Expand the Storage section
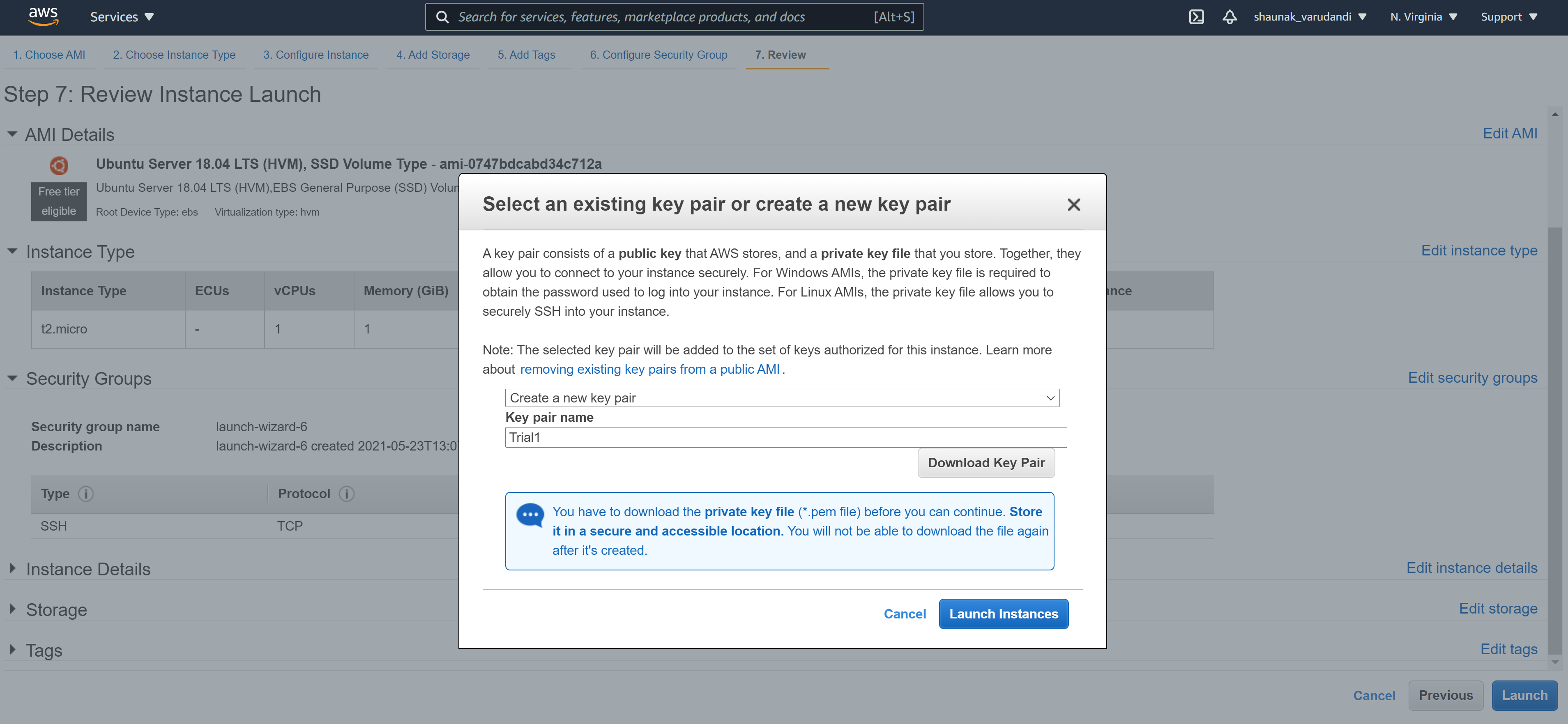 tap(13, 609)
